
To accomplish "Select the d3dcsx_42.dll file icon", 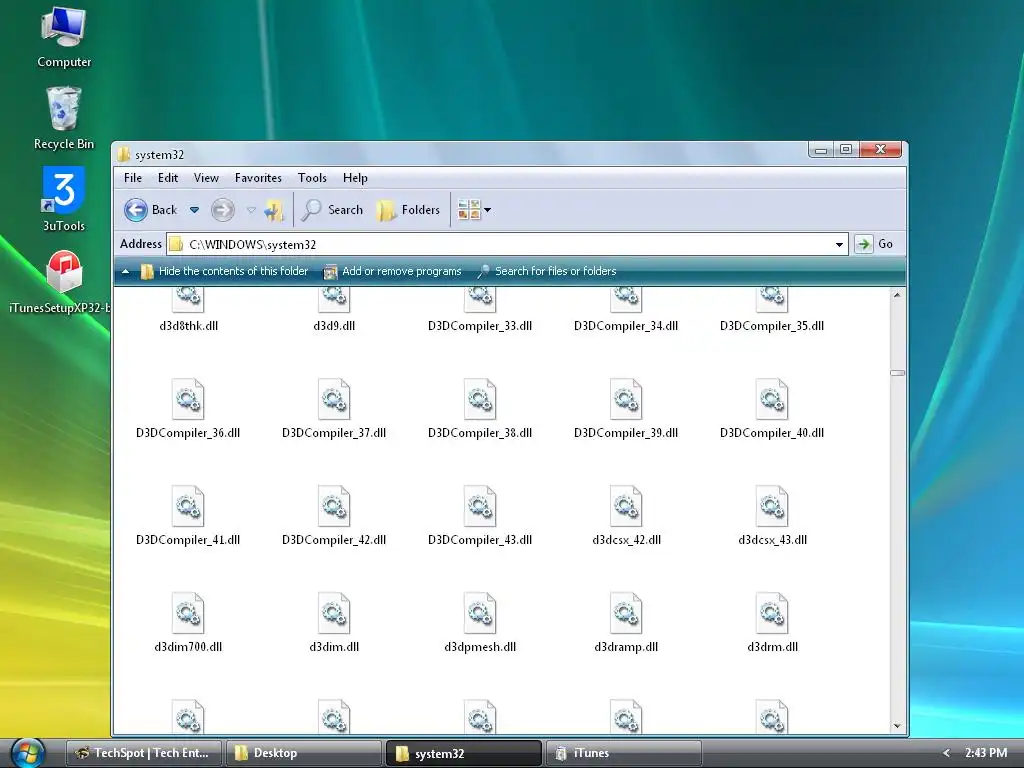I will [x=626, y=506].
